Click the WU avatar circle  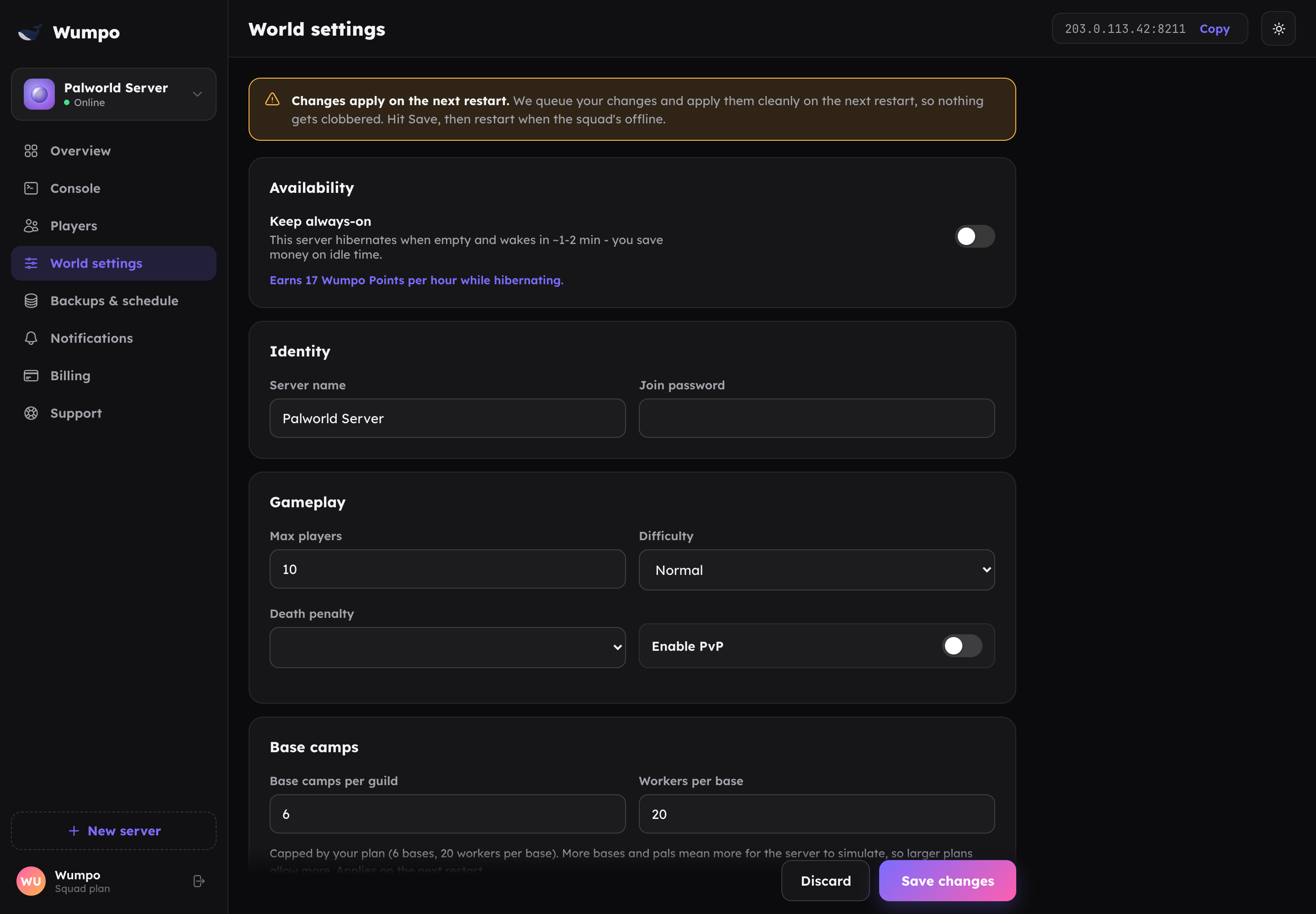(31, 881)
